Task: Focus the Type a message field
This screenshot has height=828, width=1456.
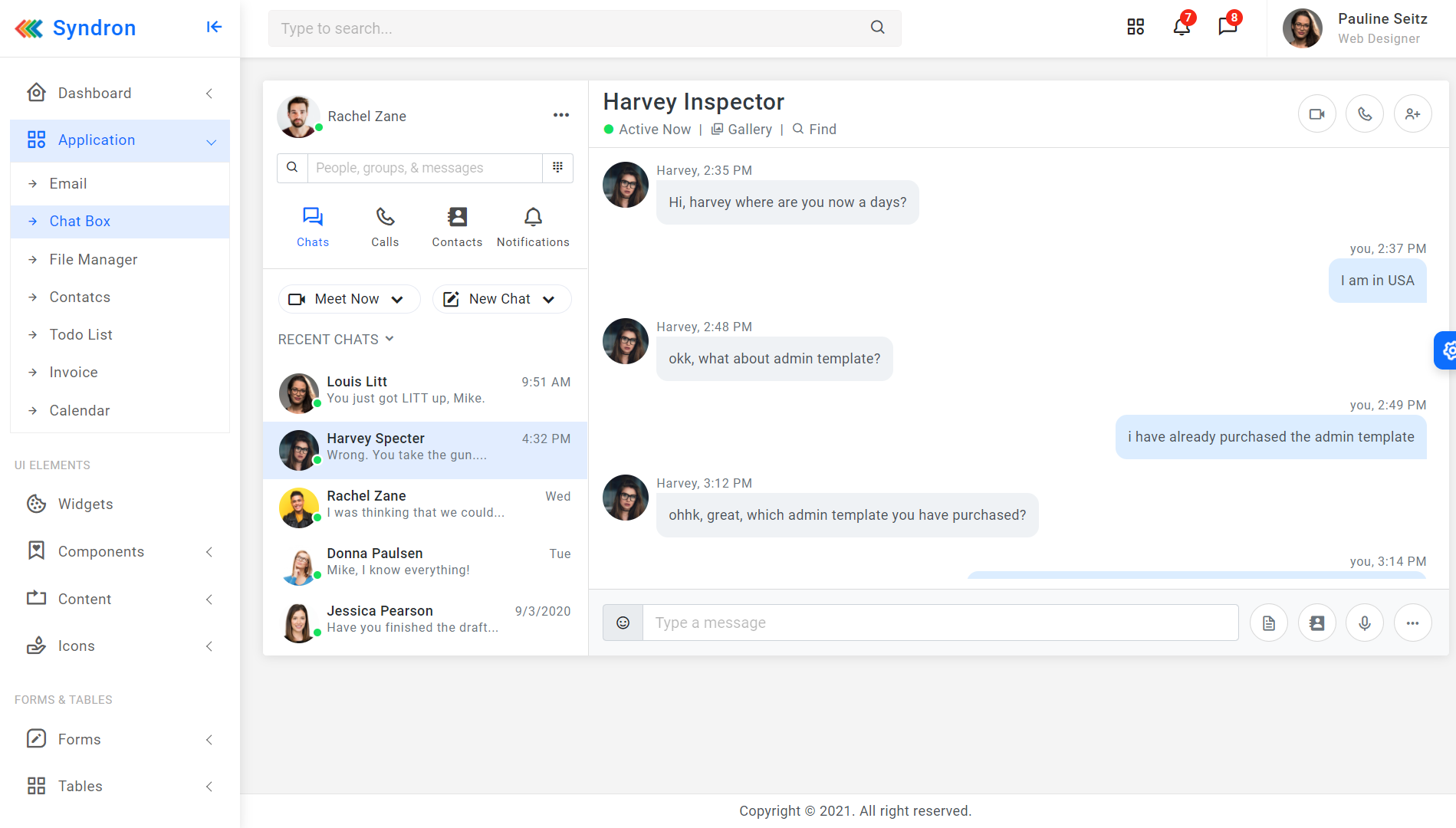Action: pos(940,623)
